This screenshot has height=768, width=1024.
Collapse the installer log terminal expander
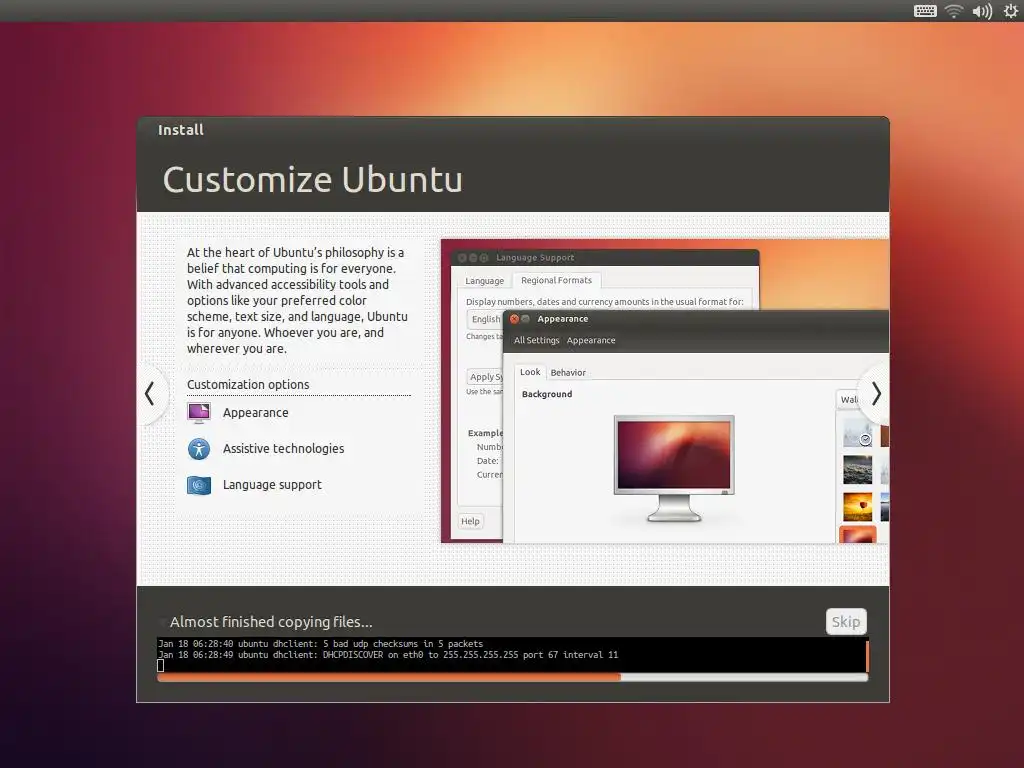pos(162,622)
